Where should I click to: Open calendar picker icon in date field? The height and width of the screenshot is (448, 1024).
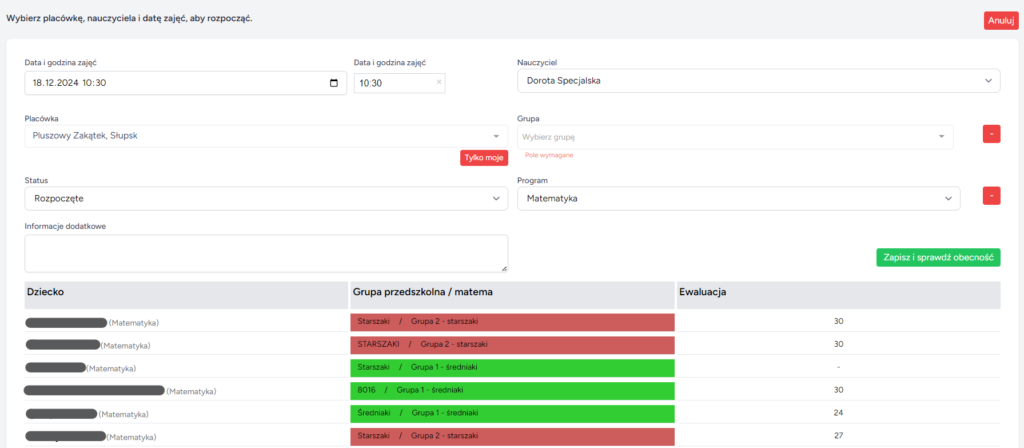coord(334,83)
